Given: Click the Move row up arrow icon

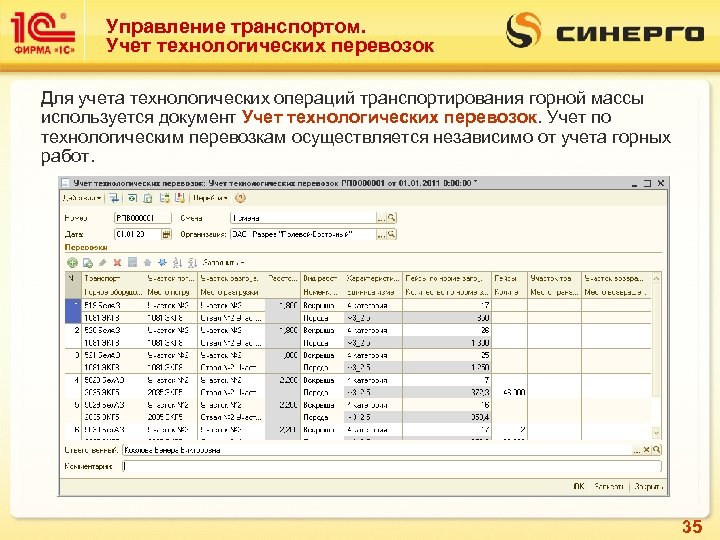Looking at the screenshot, I should 147,263.
